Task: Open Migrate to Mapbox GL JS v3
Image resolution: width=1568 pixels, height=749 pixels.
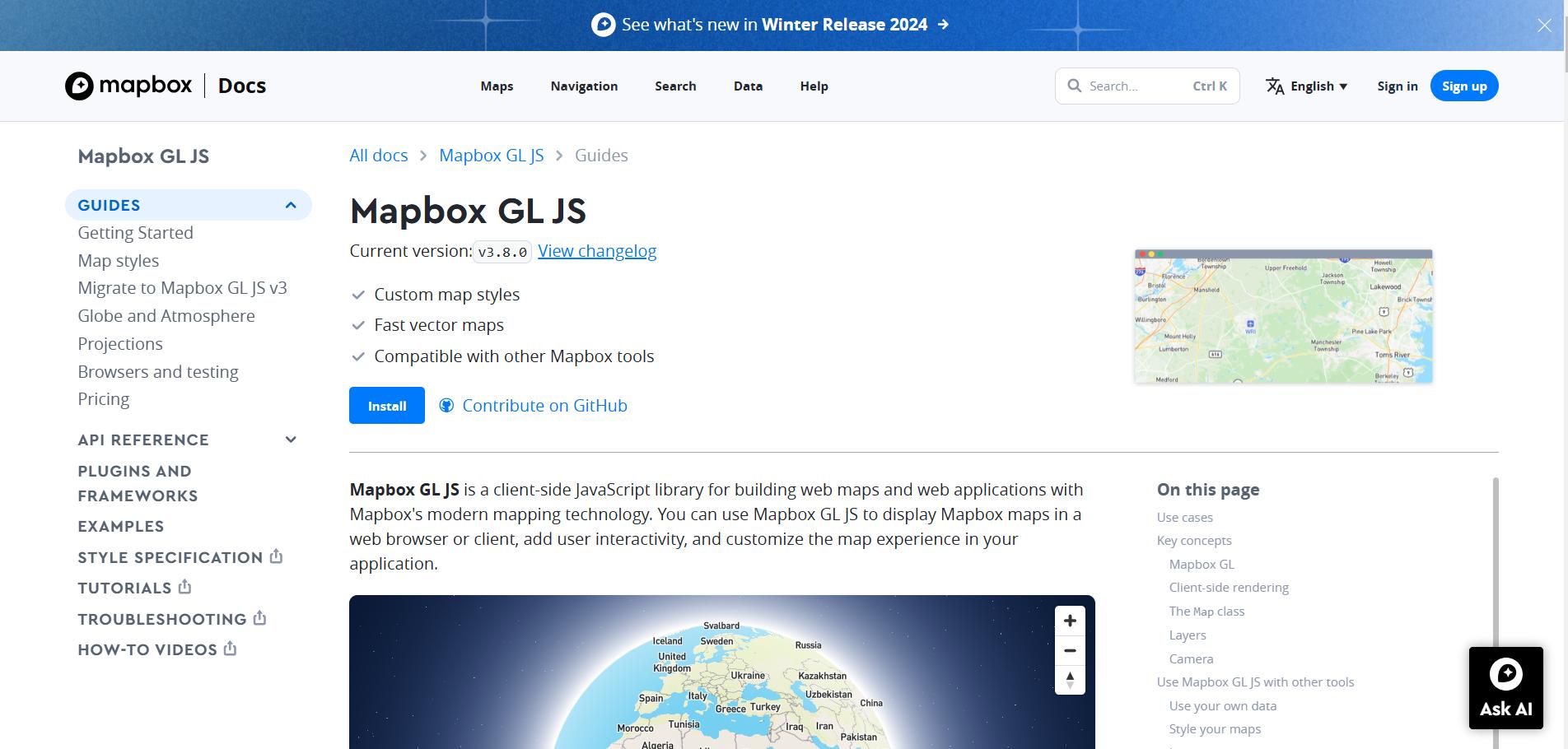Action: pos(183,288)
